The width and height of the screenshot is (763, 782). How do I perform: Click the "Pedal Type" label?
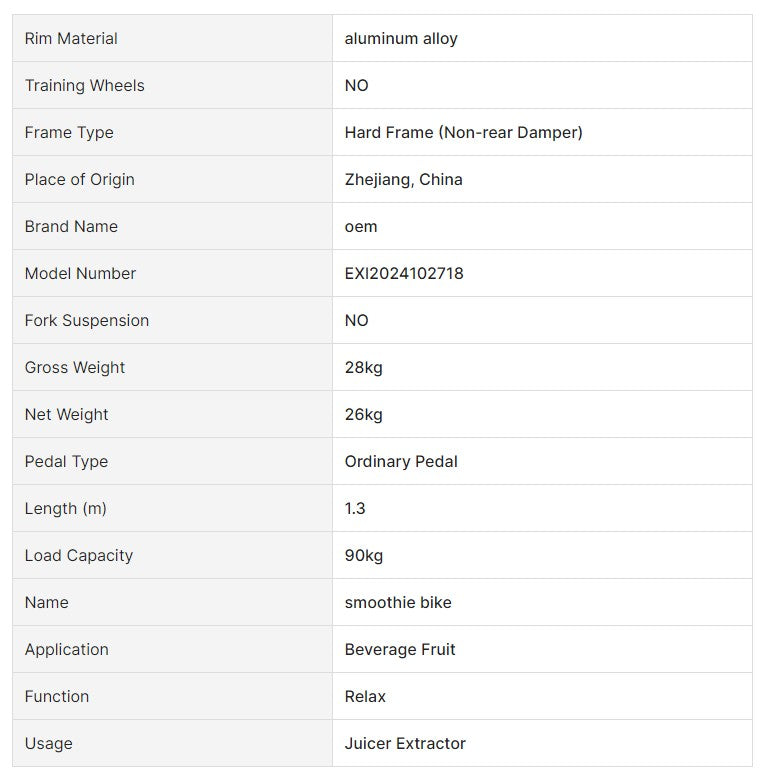[x=66, y=462]
